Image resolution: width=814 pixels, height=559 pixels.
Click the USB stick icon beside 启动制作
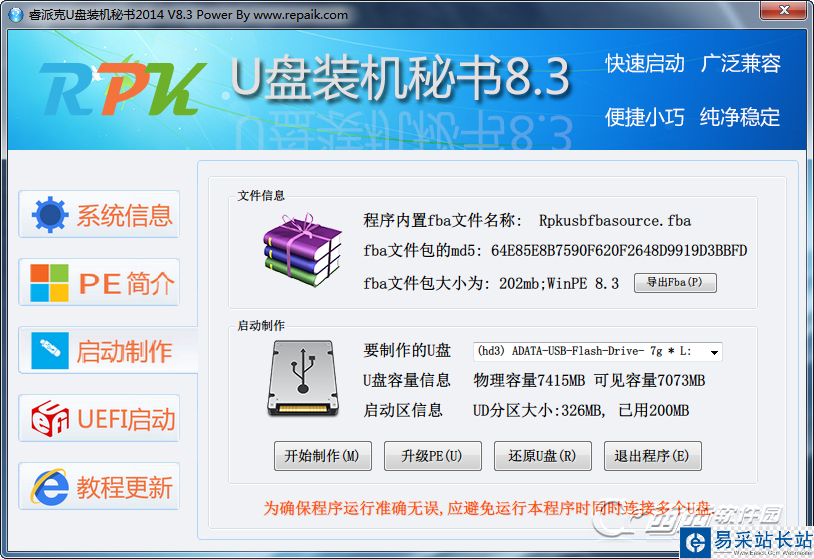pos(50,351)
